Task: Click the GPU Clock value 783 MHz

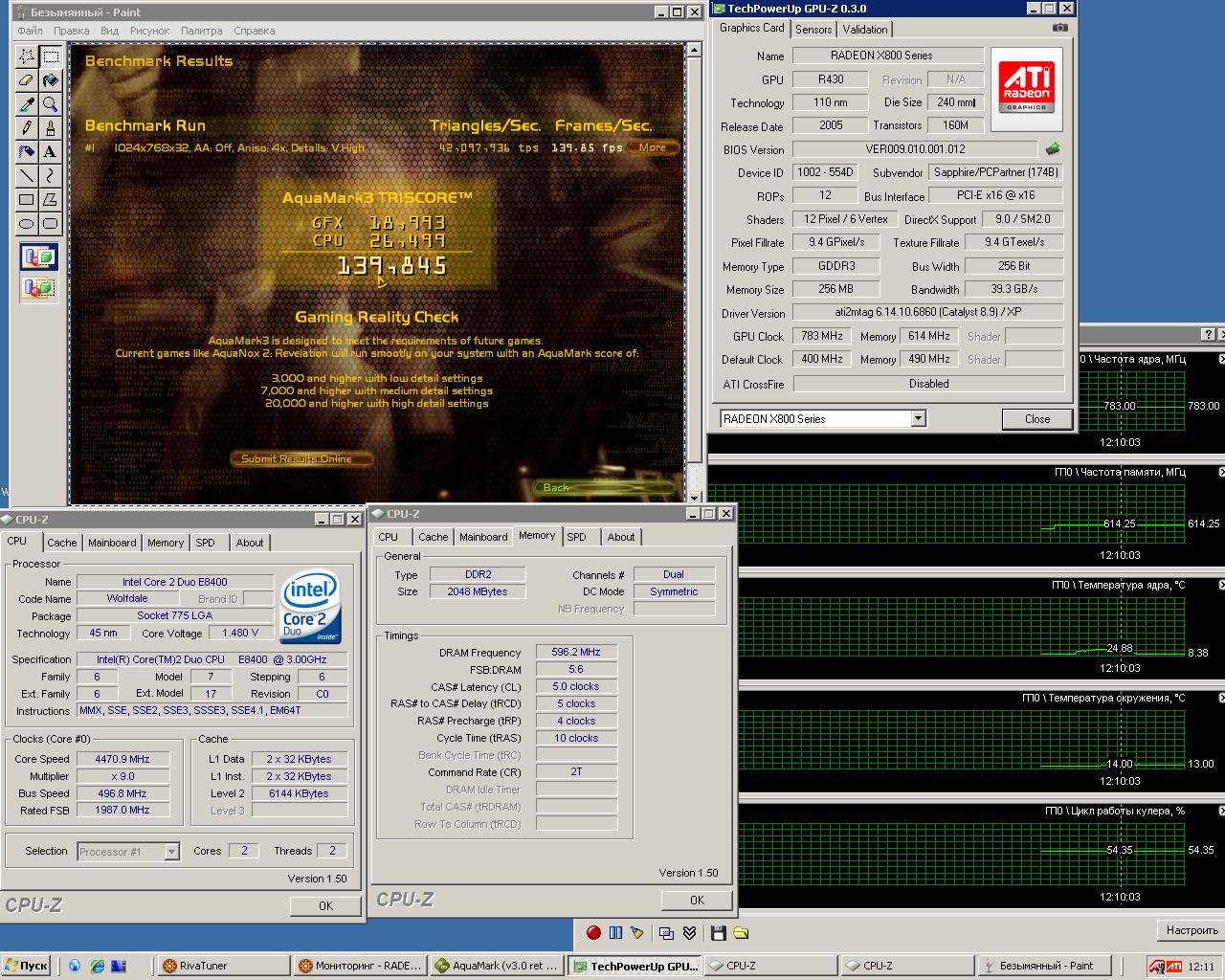Action: (821, 336)
